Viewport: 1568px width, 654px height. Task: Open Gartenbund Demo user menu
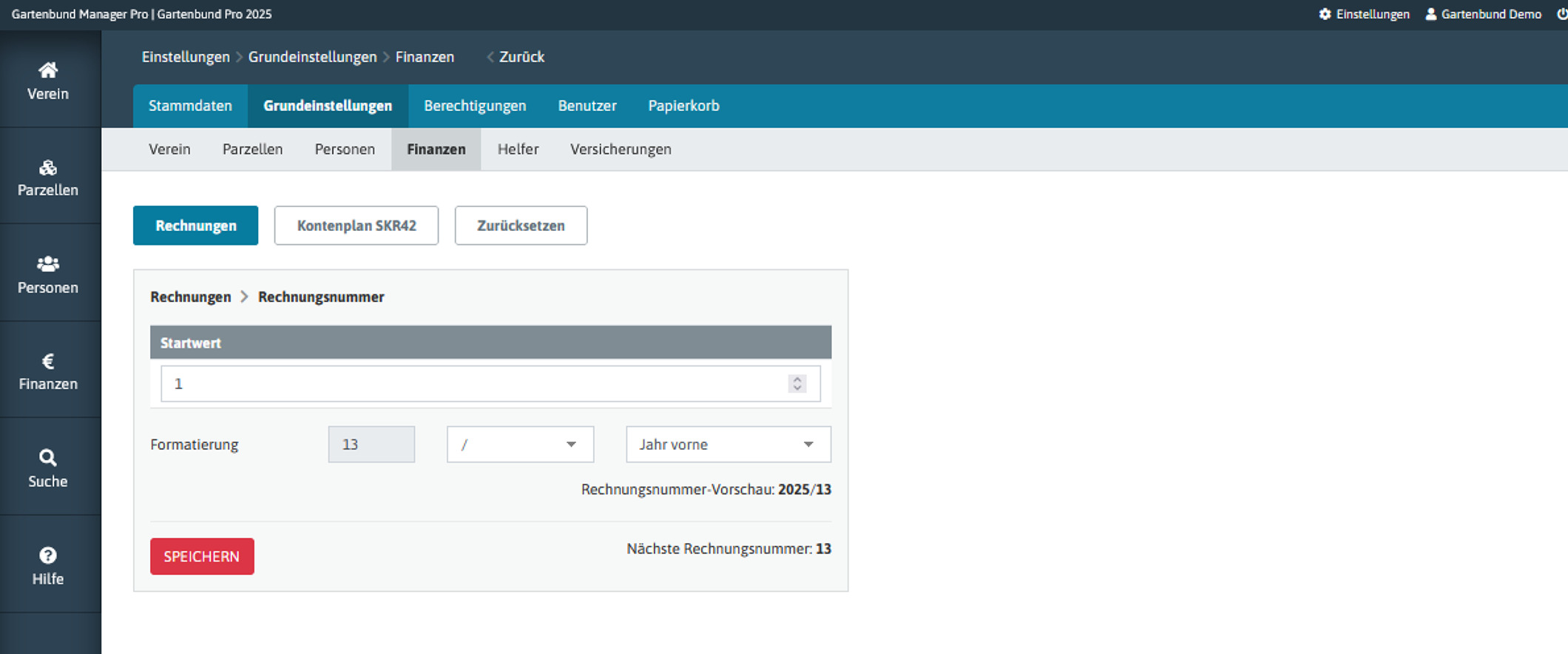tap(1483, 14)
